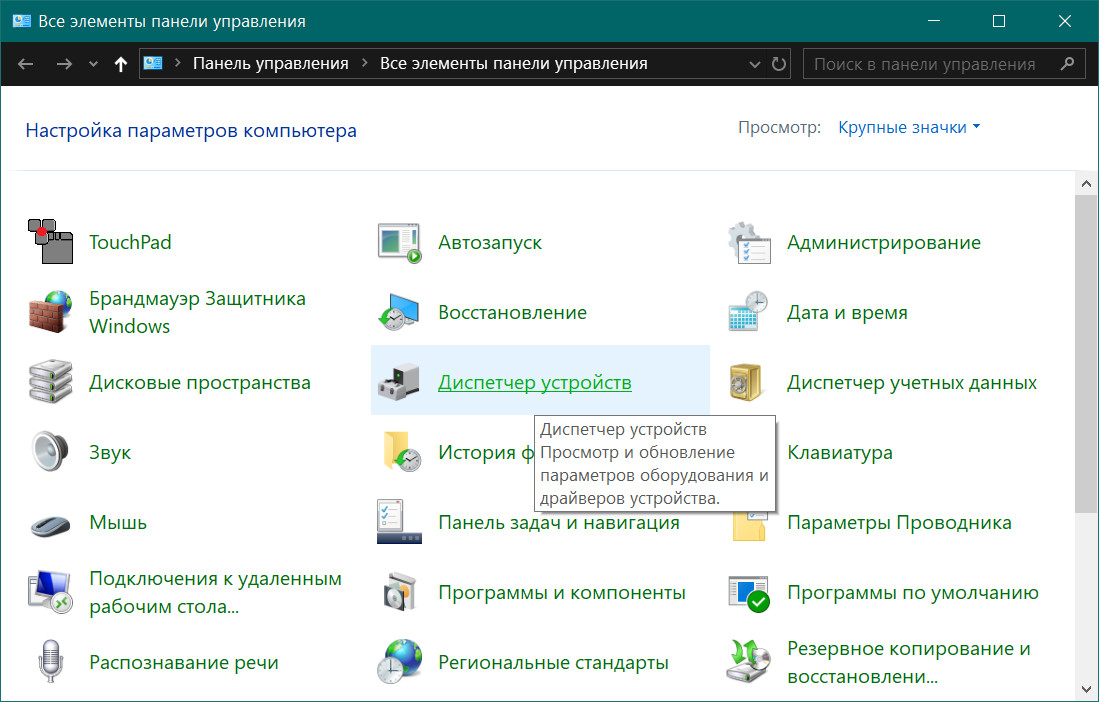
Task: Click the Распознавание речи microphone icon
Action: [x=51, y=662]
